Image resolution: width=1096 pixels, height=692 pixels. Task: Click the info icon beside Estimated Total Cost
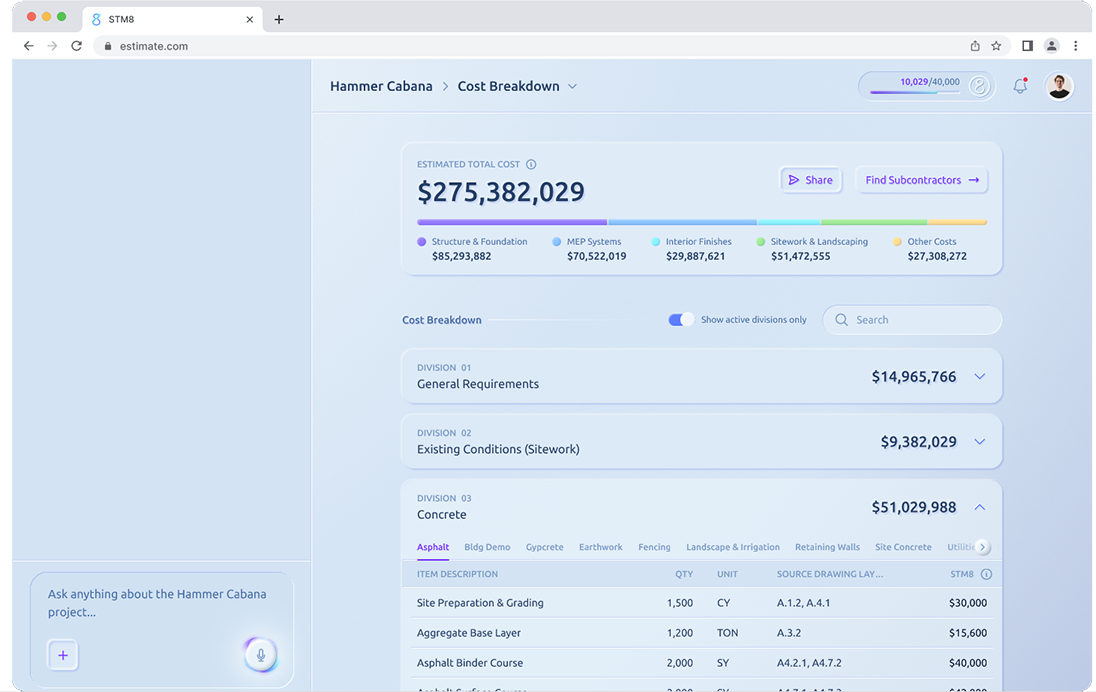(x=531, y=165)
